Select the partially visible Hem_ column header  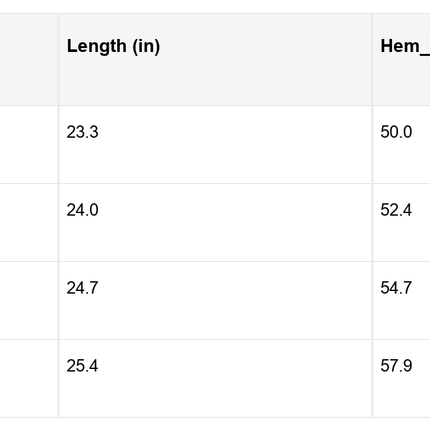click(401, 59)
